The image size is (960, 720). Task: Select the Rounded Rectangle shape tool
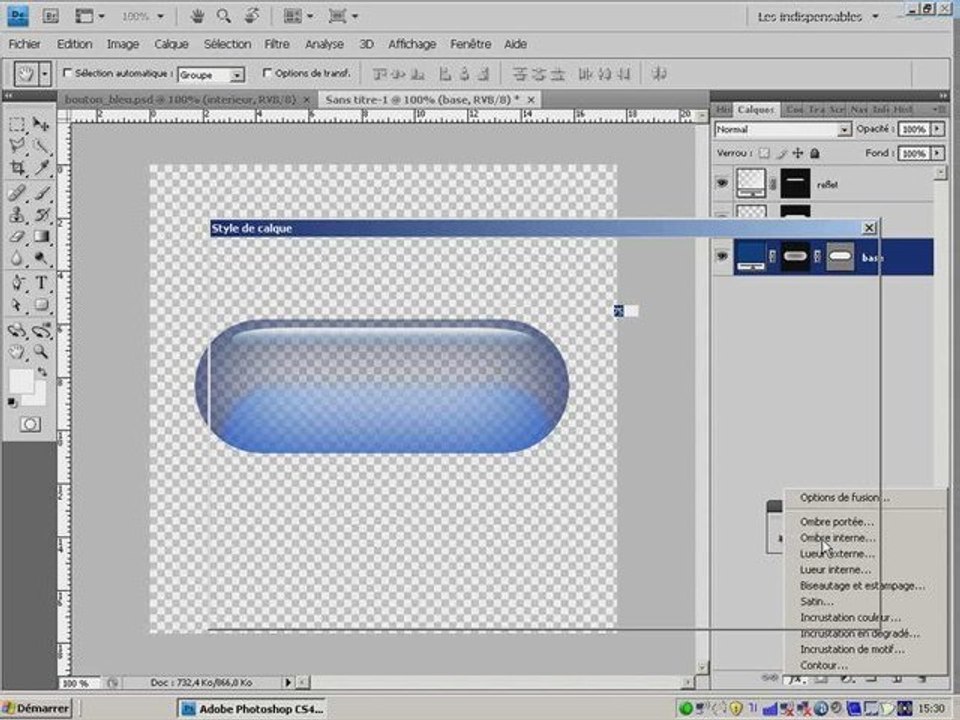pyautogui.click(x=41, y=305)
